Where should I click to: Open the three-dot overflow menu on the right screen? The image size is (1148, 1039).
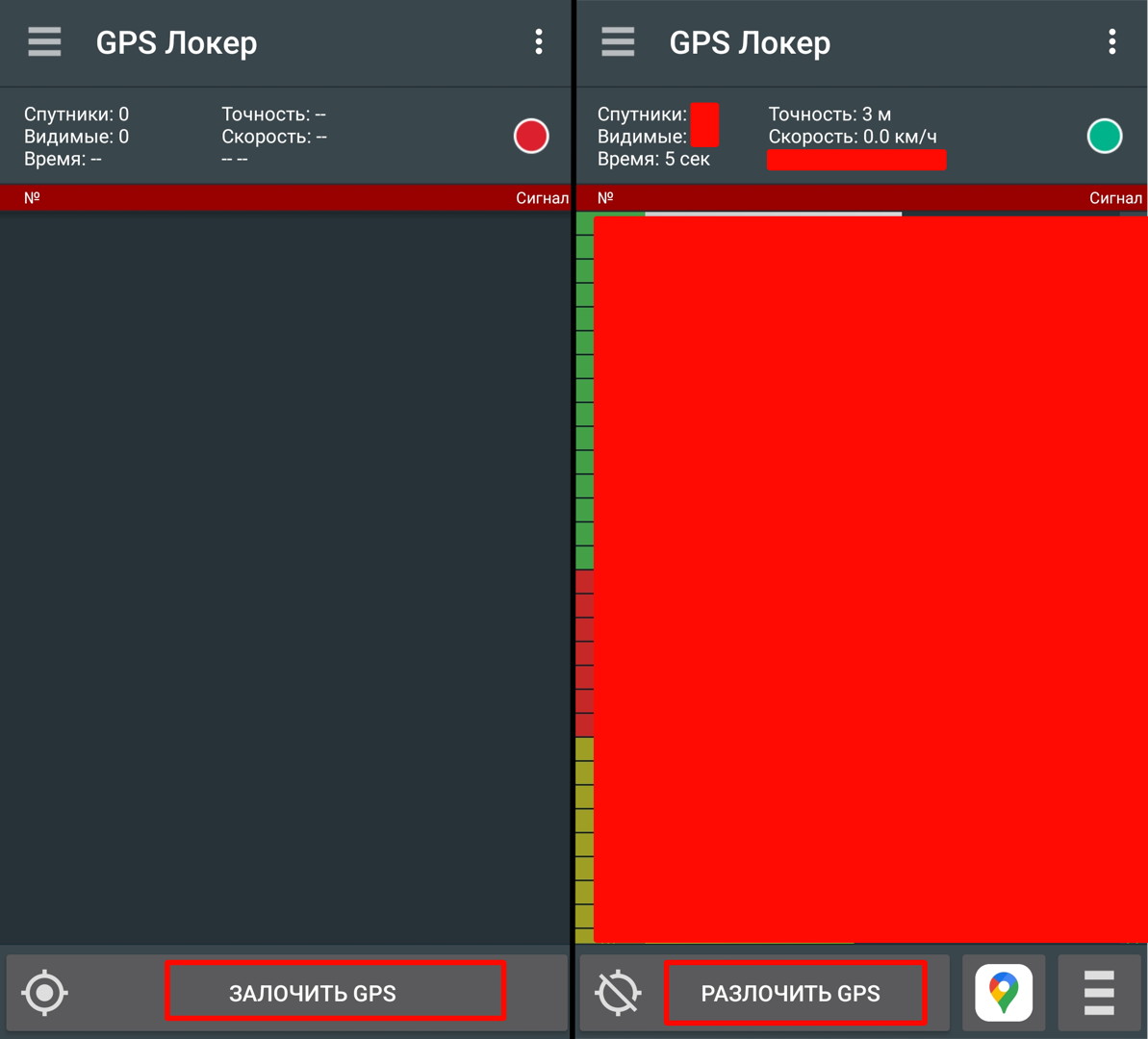[x=1112, y=42]
